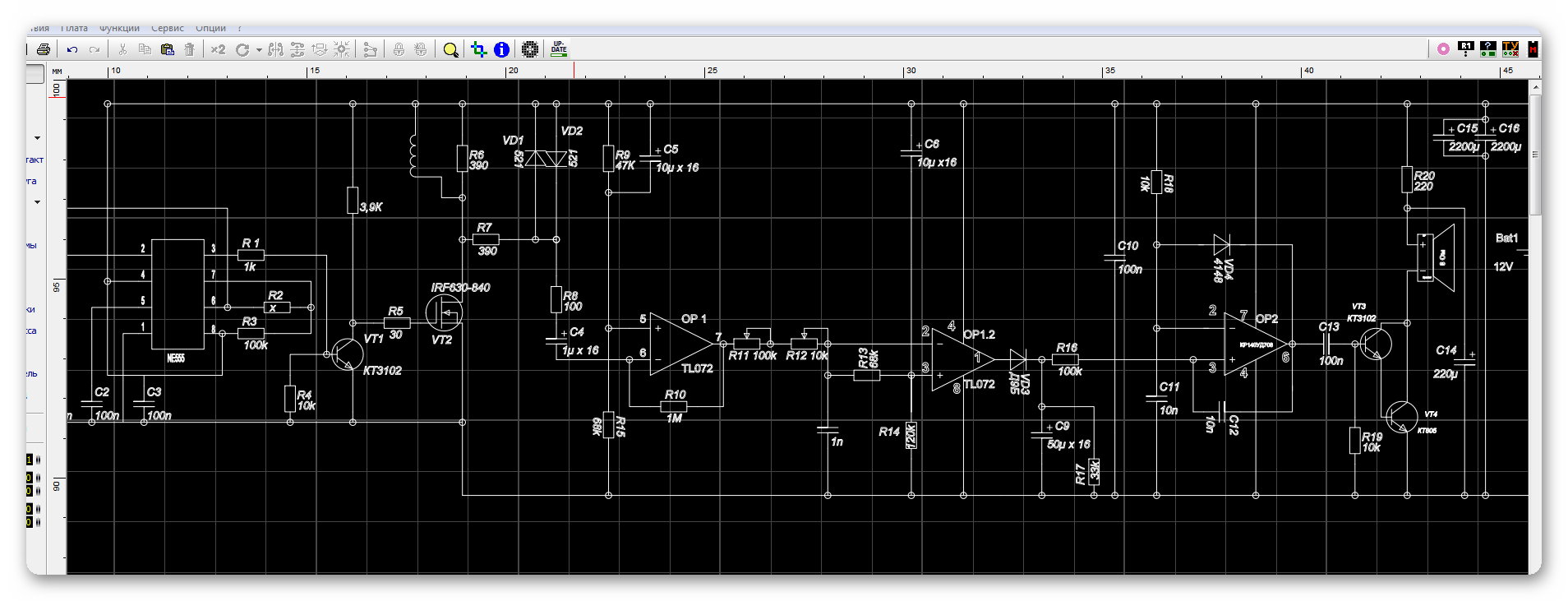The width and height of the screenshot is (1568, 601).
Task: Expand the upper left sidebar dropdown arrow
Action: point(37,138)
